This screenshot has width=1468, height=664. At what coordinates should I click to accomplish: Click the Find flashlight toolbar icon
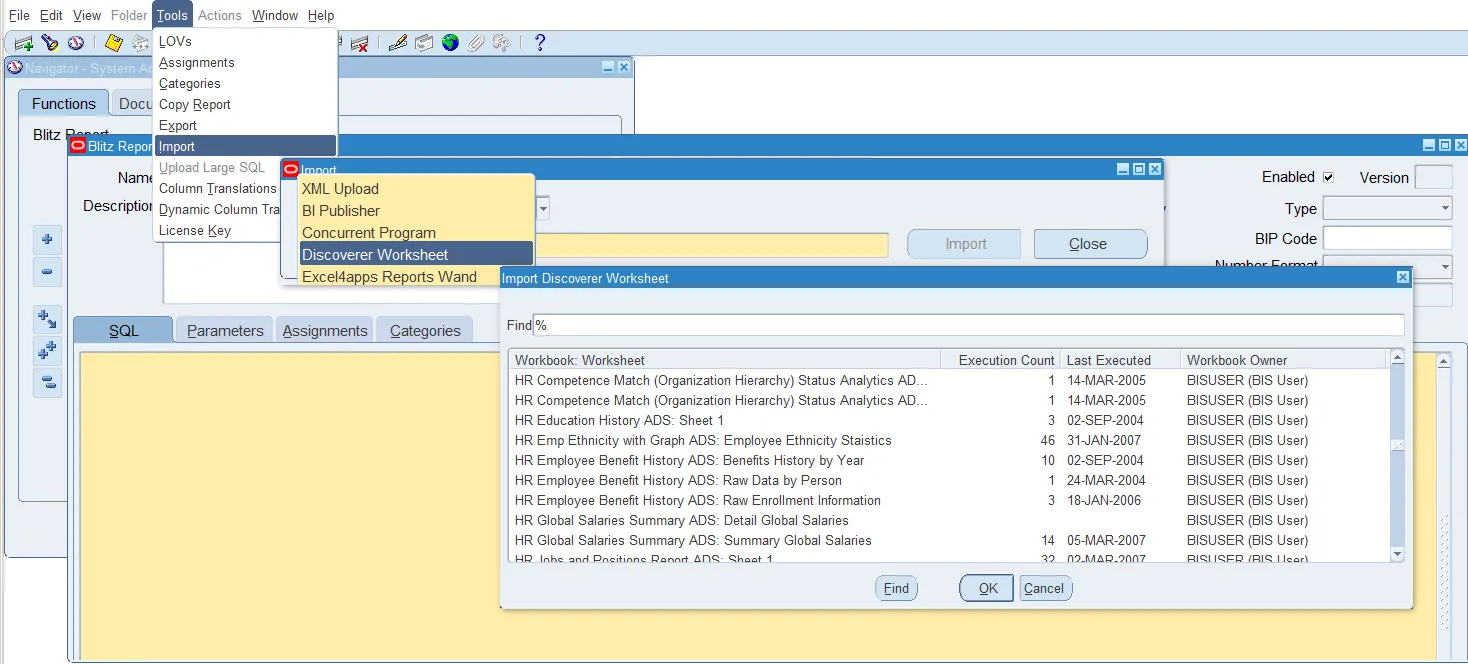pos(49,43)
